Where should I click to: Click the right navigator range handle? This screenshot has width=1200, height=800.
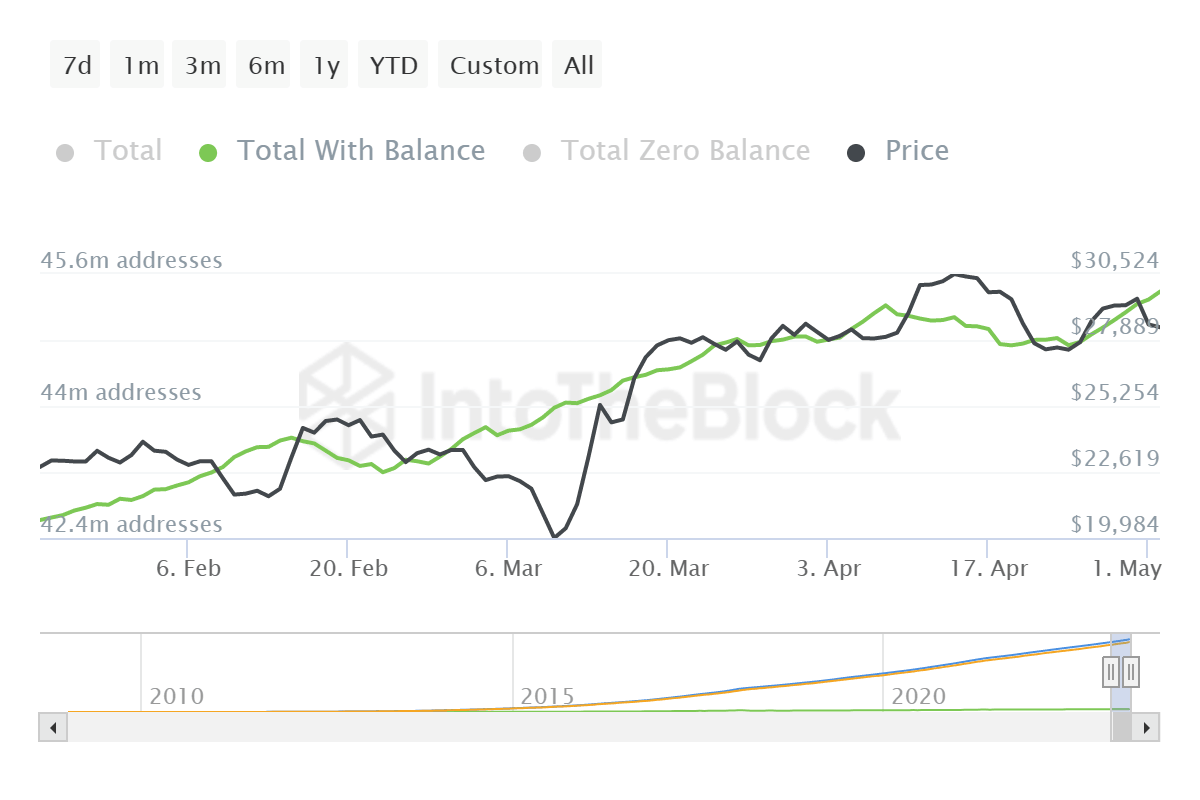(x=1130, y=671)
